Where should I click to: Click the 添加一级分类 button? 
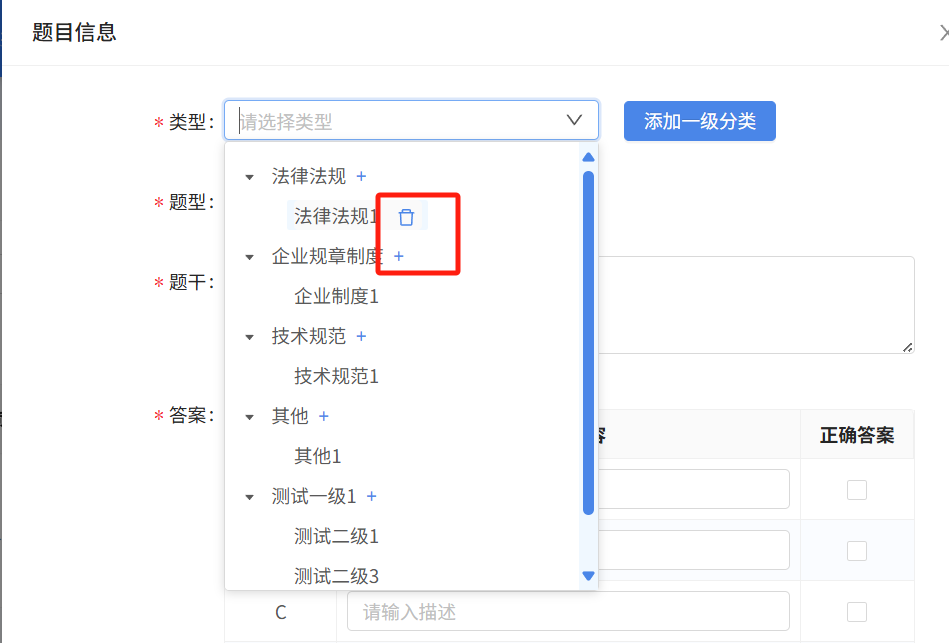point(699,121)
